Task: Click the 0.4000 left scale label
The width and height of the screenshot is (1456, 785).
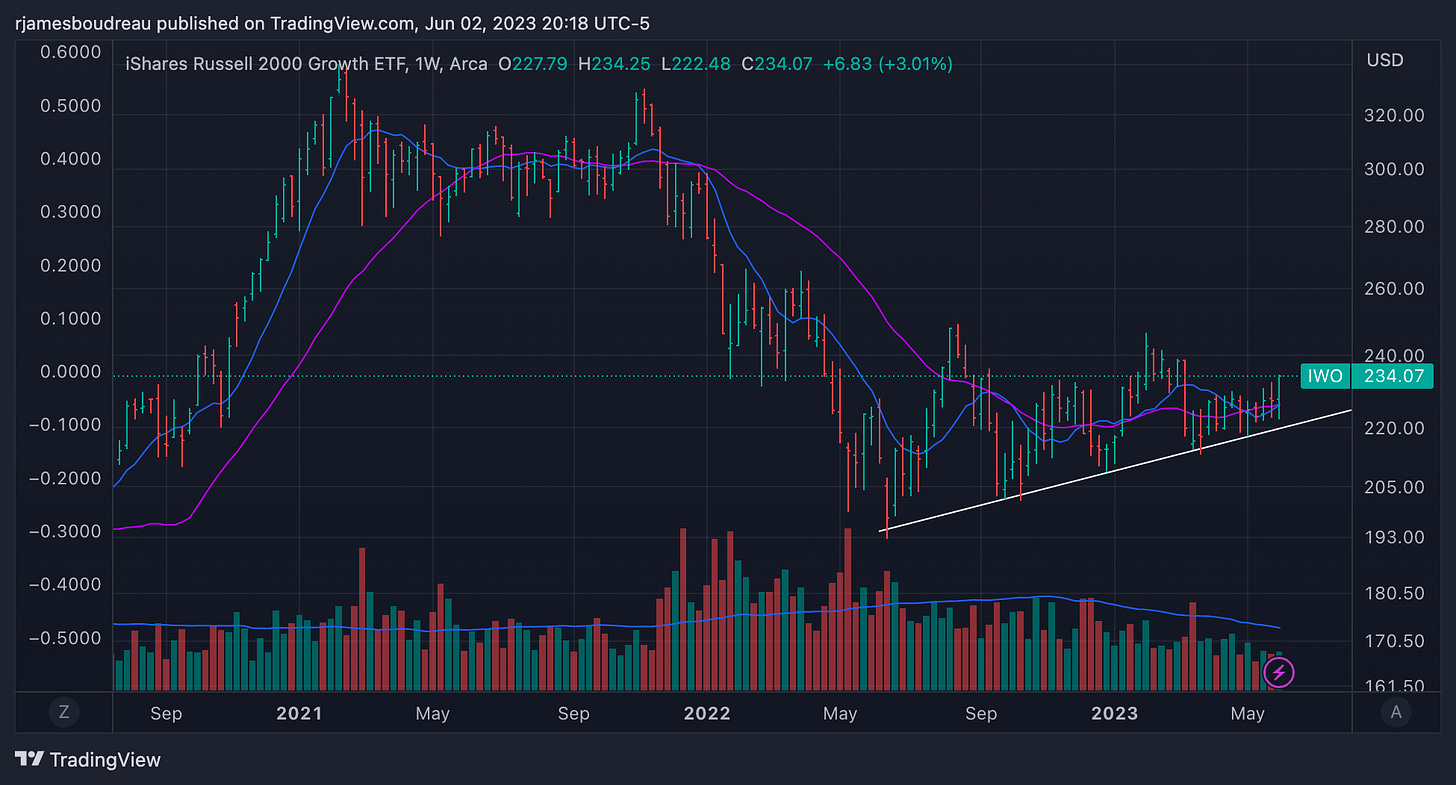Action: (x=72, y=159)
